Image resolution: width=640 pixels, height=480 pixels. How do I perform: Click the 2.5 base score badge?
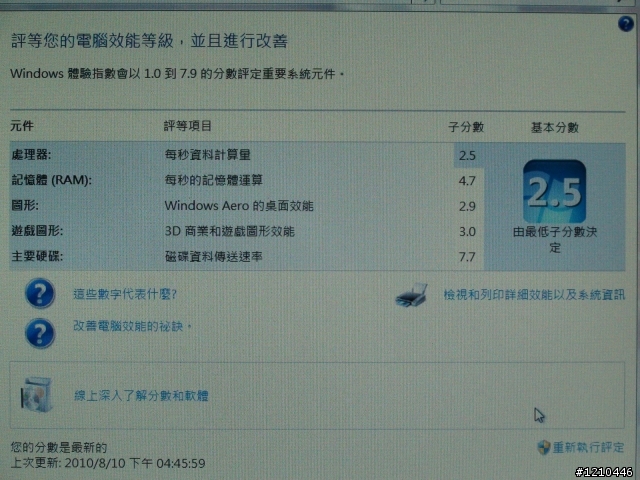[x=554, y=191]
